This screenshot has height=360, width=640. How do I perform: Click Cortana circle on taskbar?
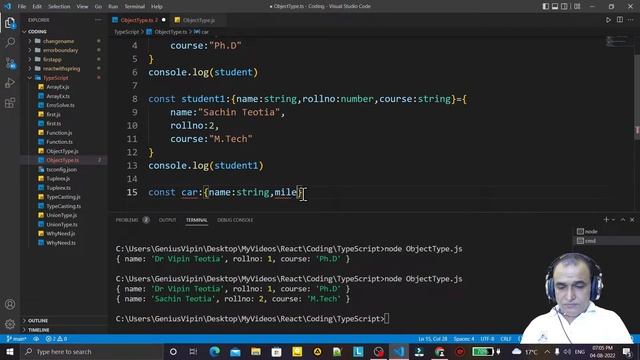[x=173, y=351]
